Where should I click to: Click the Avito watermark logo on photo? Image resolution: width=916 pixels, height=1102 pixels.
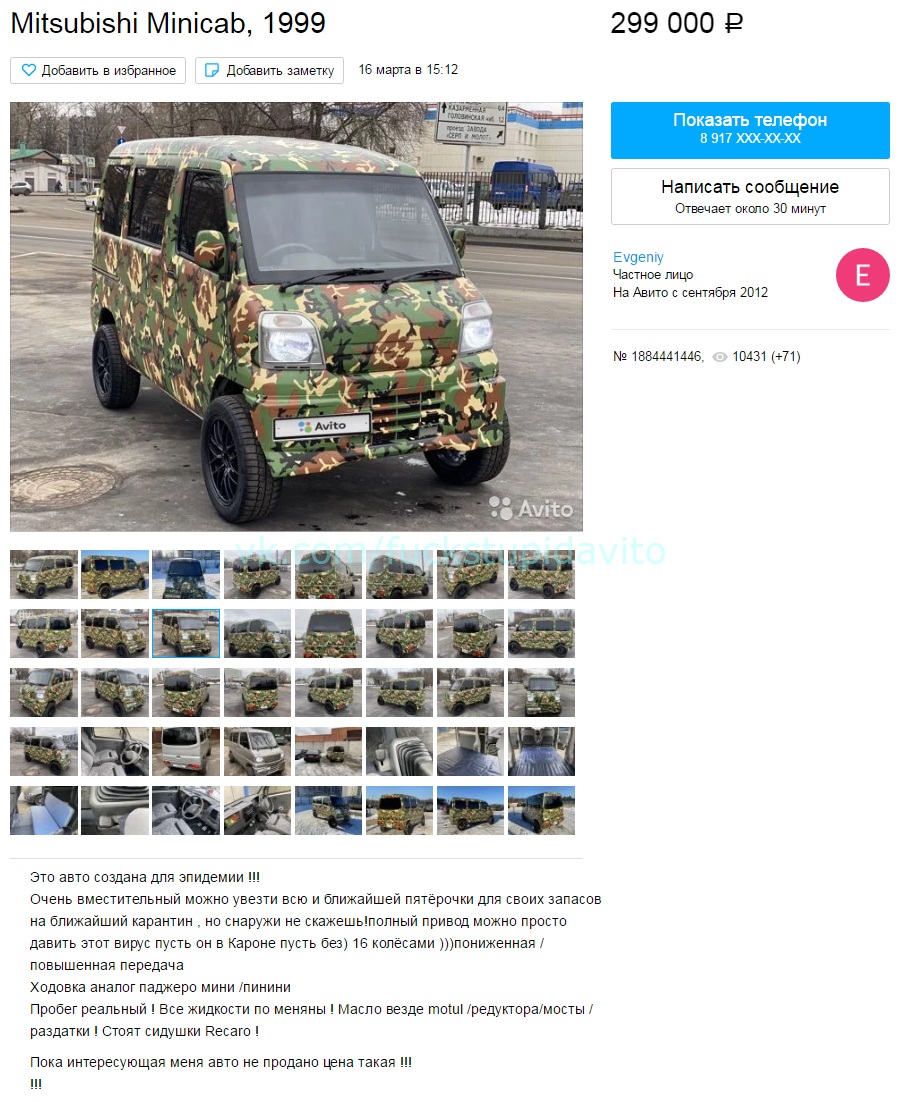(x=531, y=508)
